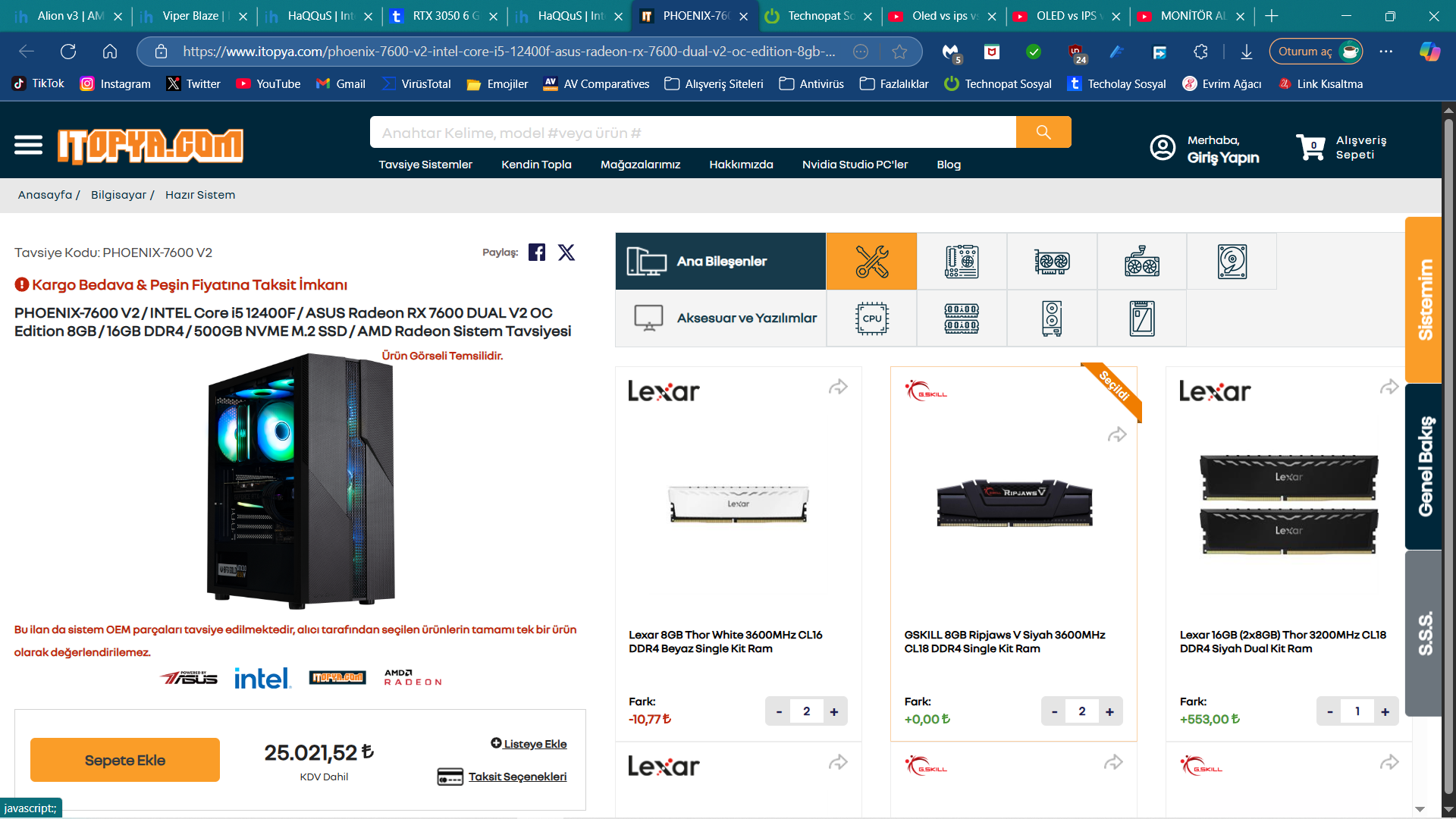1456x819 pixels.
Task: Decrease GSKILL Ripjaws V quantity
Action: [1054, 711]
